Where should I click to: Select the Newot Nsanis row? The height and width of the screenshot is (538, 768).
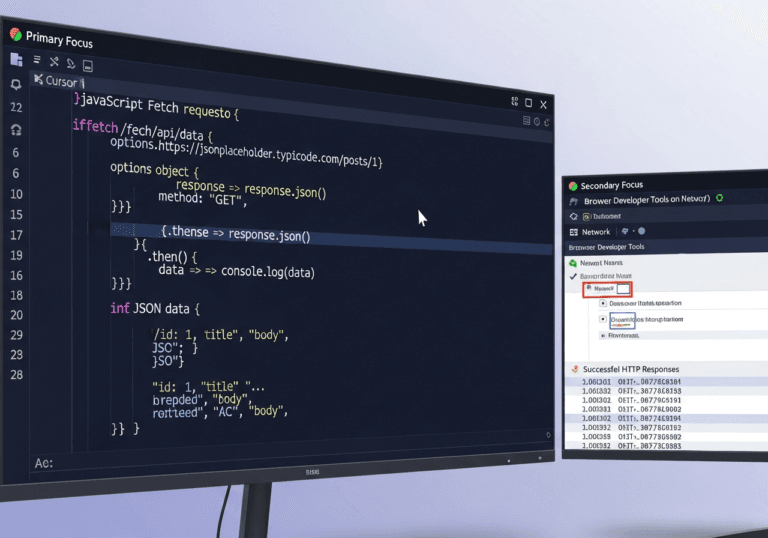[601, 263]
